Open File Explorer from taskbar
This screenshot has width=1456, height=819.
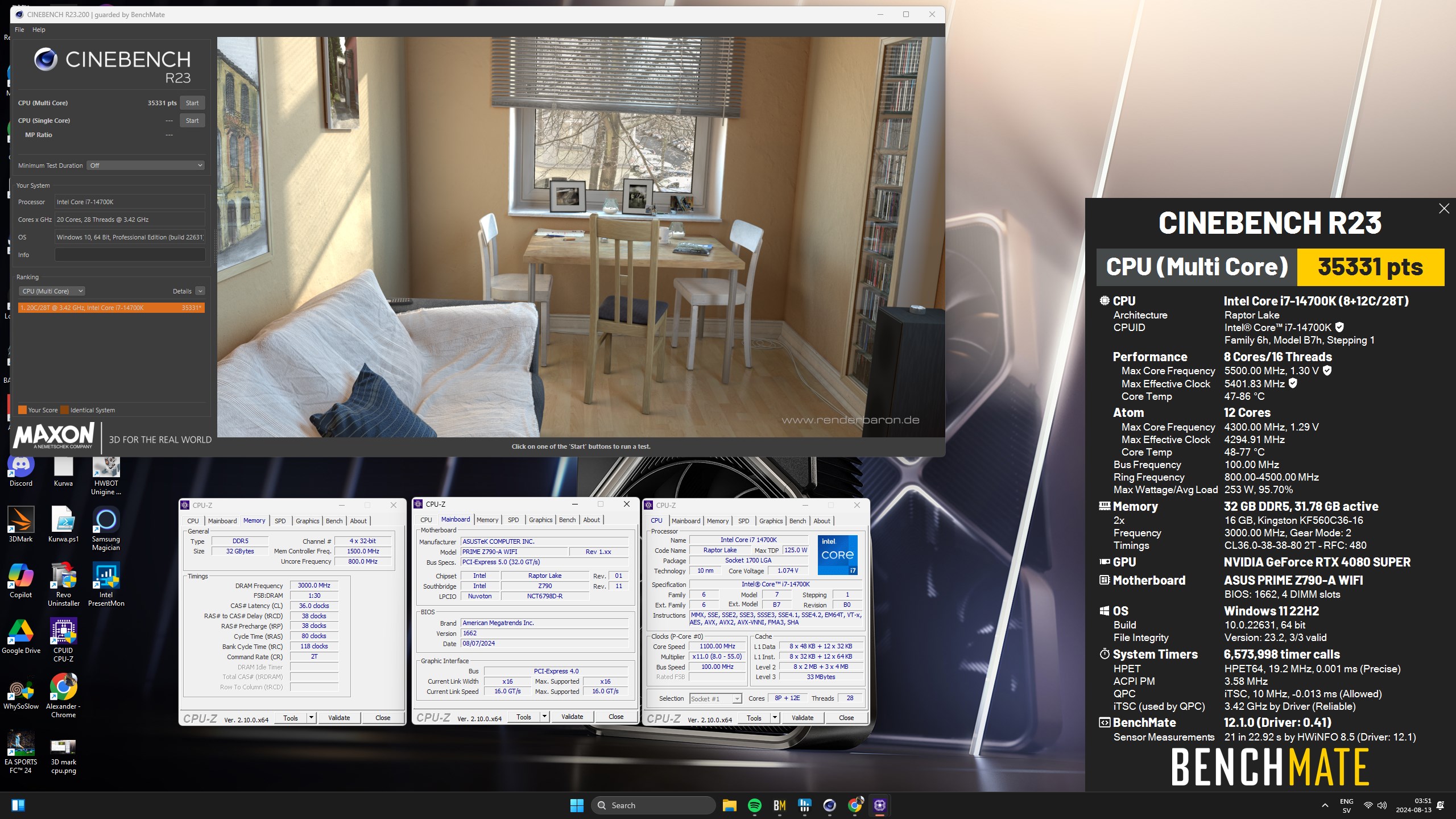coord(730,805)
